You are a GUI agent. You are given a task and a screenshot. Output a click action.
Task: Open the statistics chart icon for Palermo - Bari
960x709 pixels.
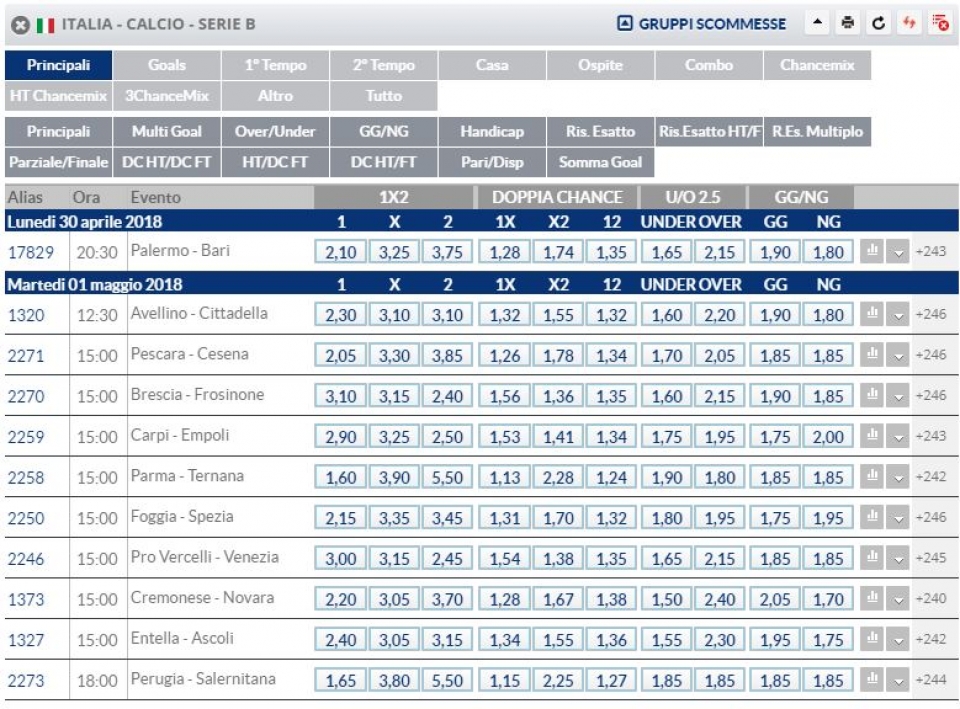[872, 251]
